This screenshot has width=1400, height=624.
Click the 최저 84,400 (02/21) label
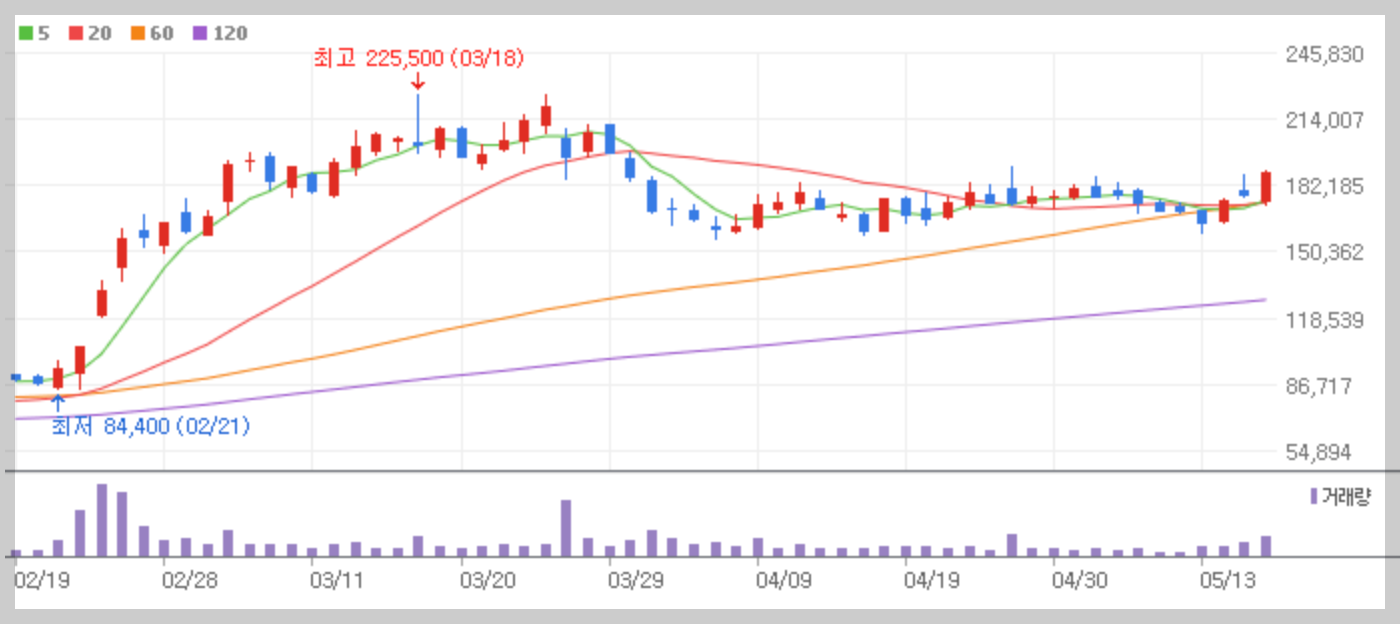click(x=151, y=427)
